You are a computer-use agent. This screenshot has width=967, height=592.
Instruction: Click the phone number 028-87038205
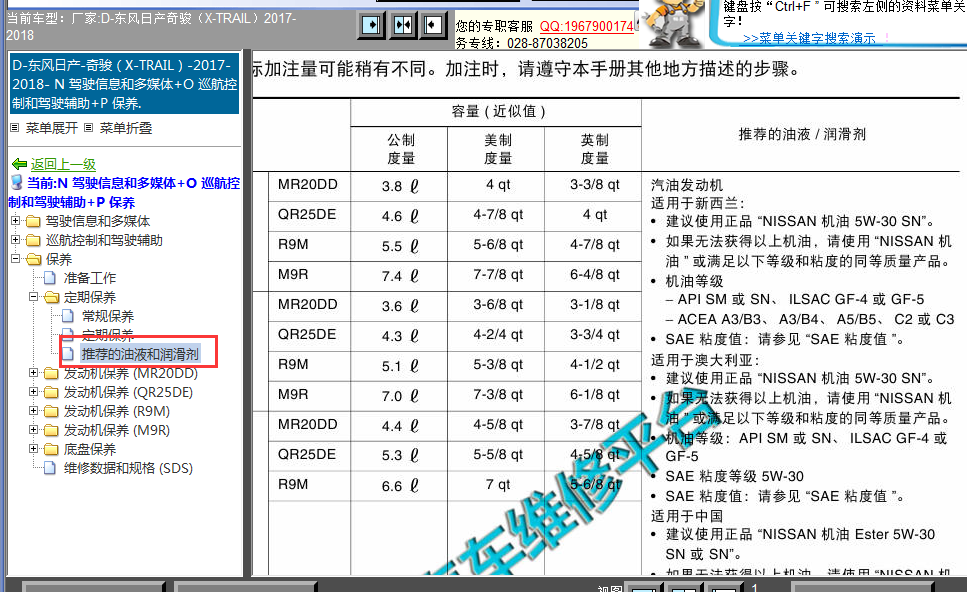click(547, 43)
